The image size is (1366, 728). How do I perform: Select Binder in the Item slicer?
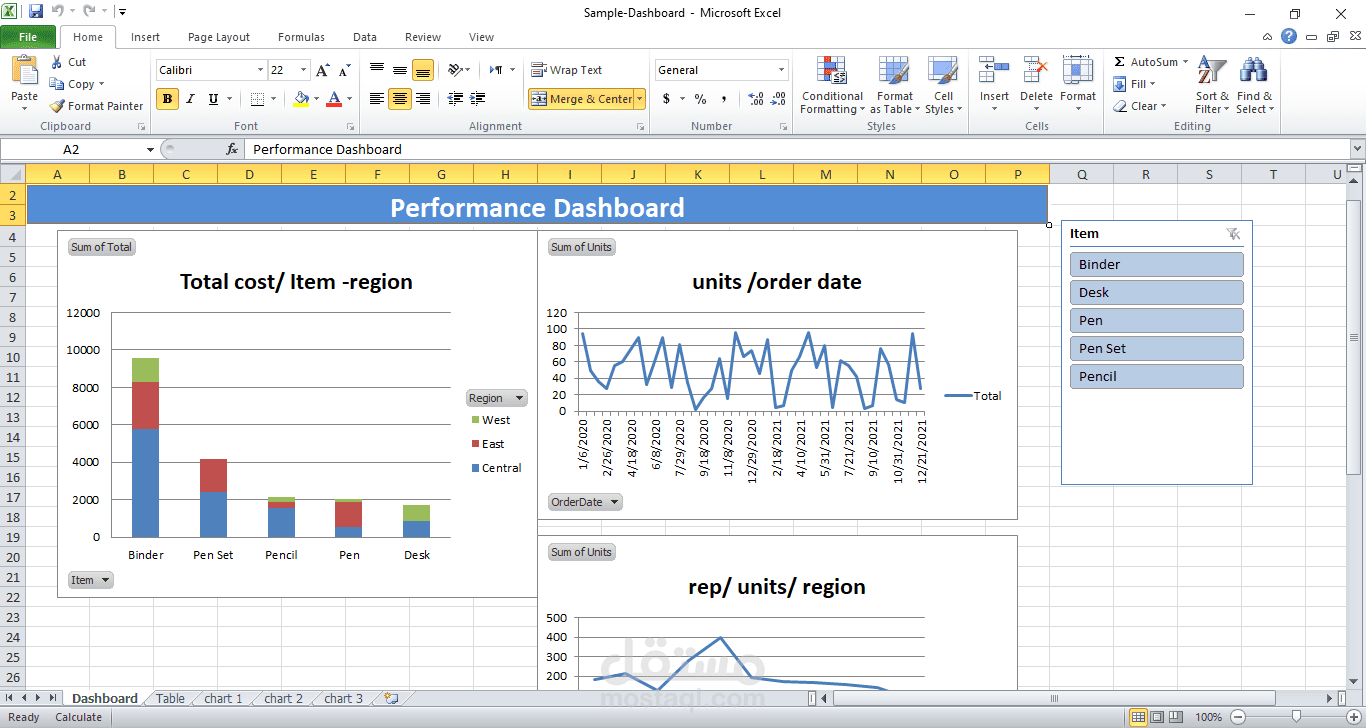[1156, 264]
